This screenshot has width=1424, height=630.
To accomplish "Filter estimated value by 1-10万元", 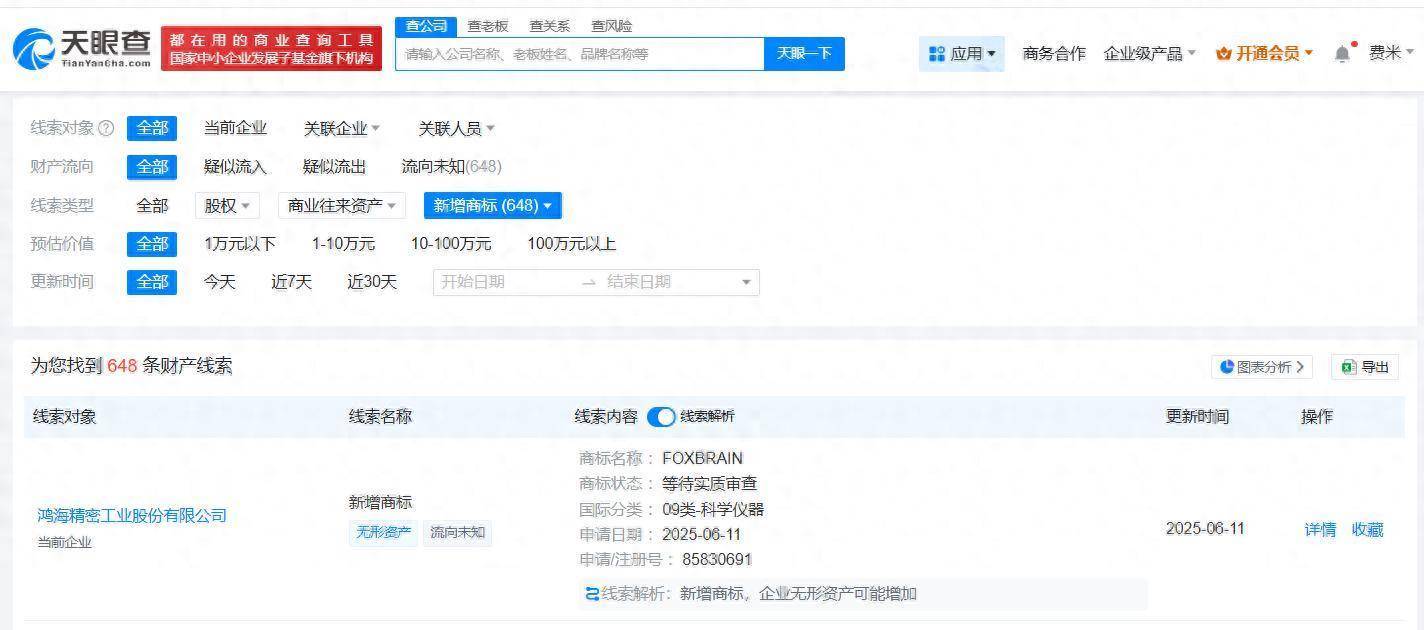I will tap(343, 244).
